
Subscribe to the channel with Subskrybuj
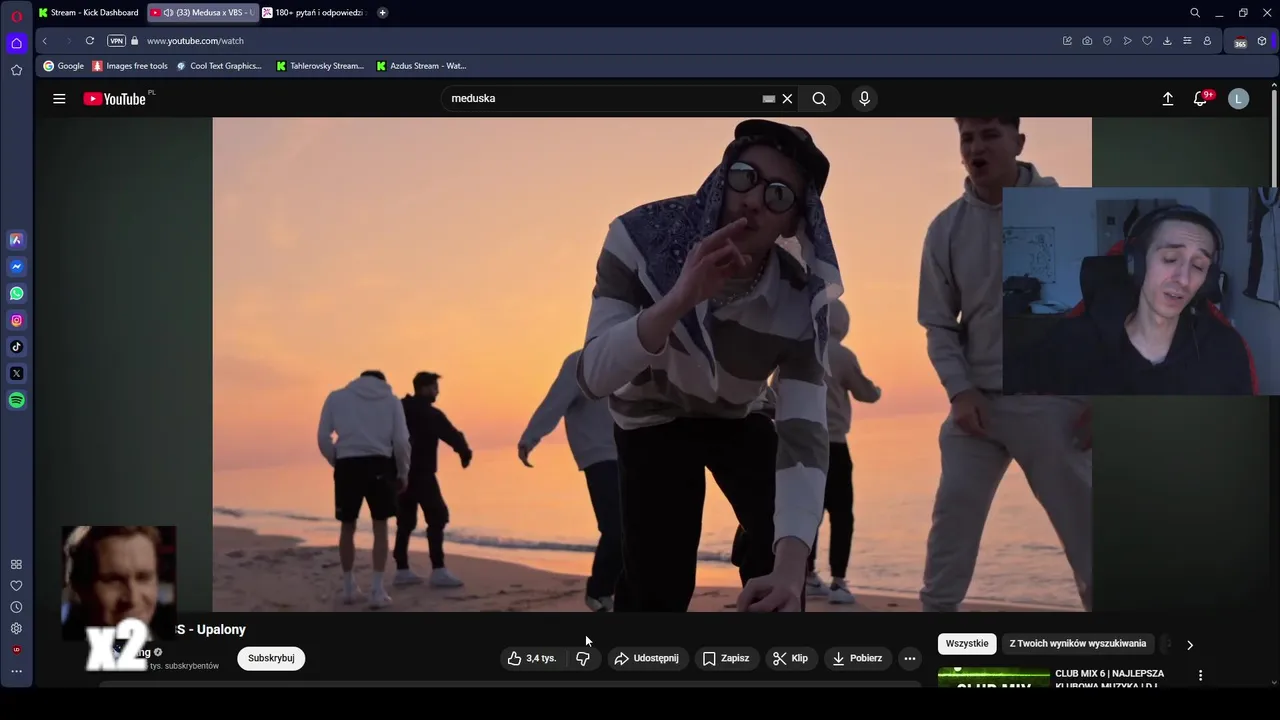[x=271, y=658]
